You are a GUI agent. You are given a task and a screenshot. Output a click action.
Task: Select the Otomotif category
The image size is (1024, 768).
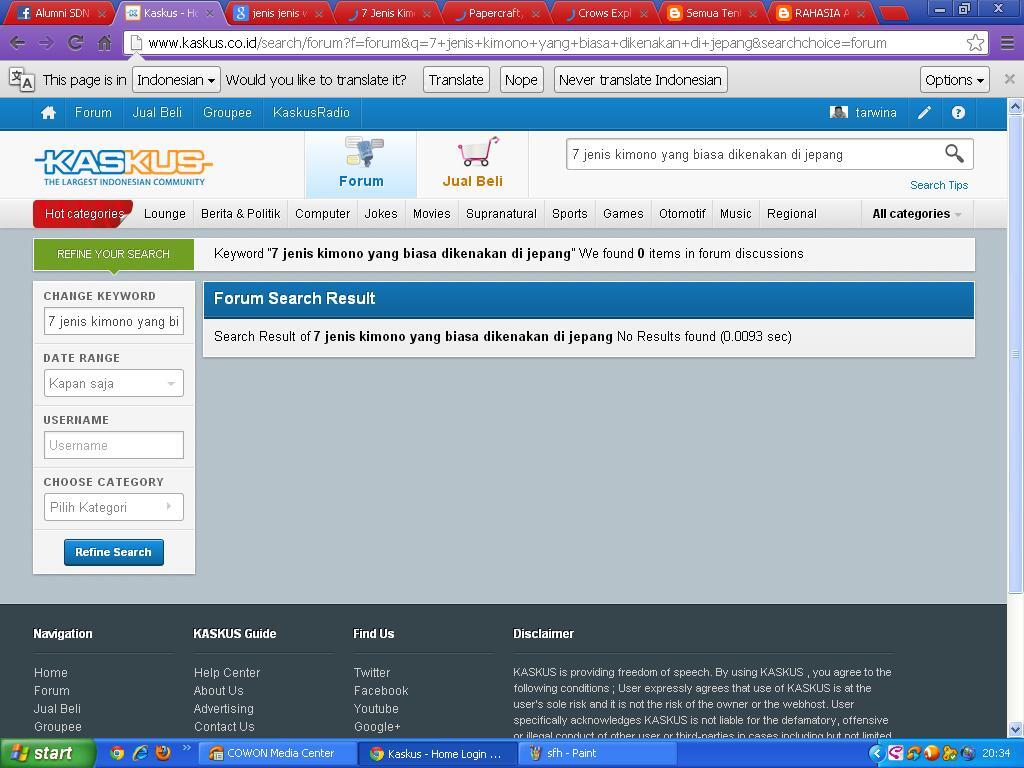(x=682, y=214)
